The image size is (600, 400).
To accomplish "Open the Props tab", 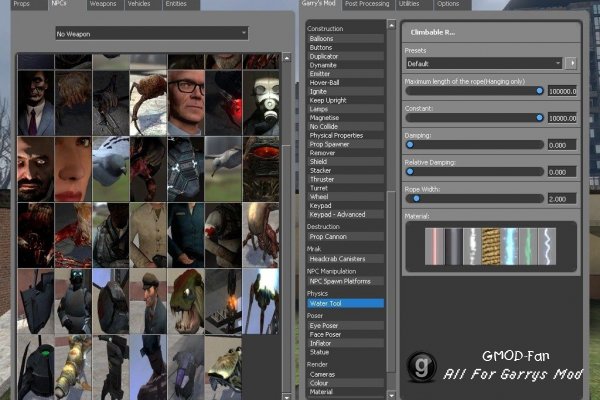I will tap(27, 5).
